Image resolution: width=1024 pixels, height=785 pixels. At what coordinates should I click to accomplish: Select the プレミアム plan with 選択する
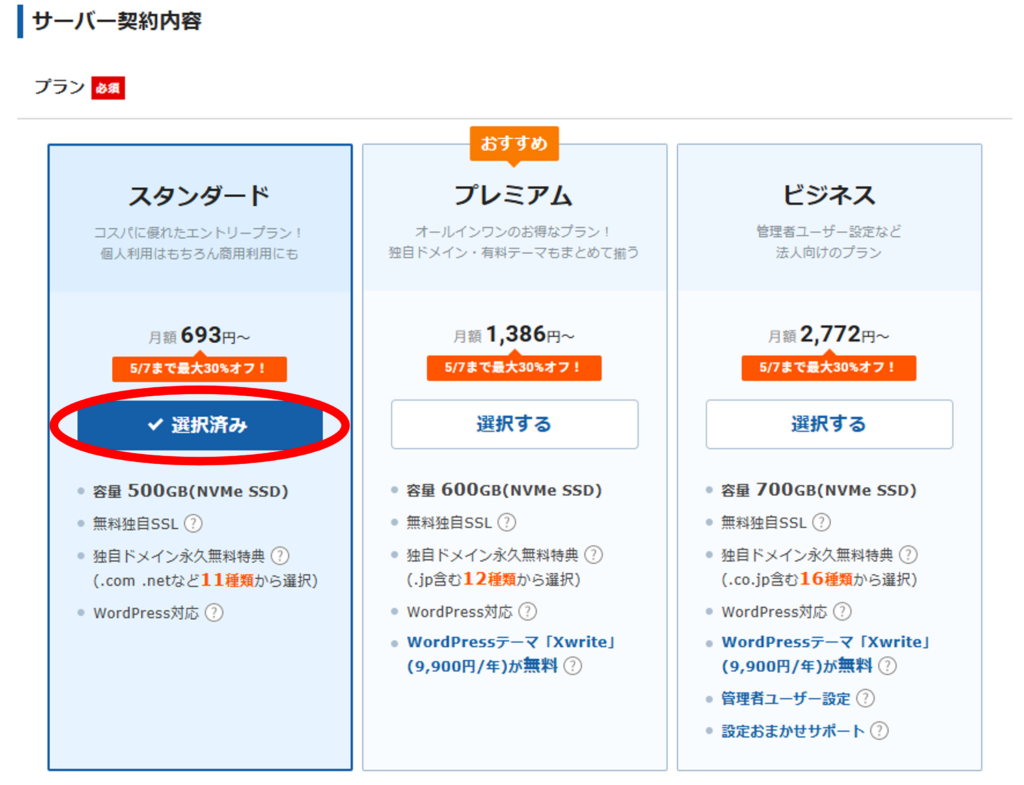click(514, 424)
